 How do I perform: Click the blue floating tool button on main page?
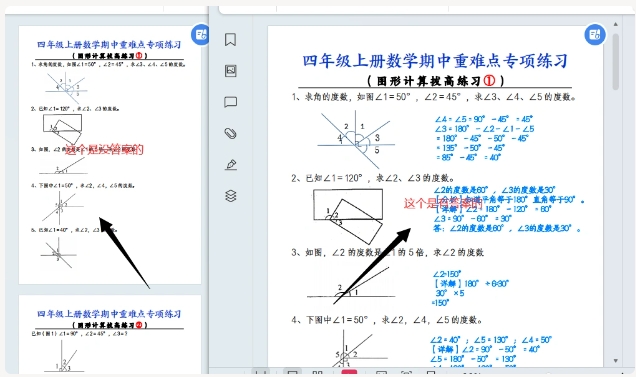tap(595, 35)
